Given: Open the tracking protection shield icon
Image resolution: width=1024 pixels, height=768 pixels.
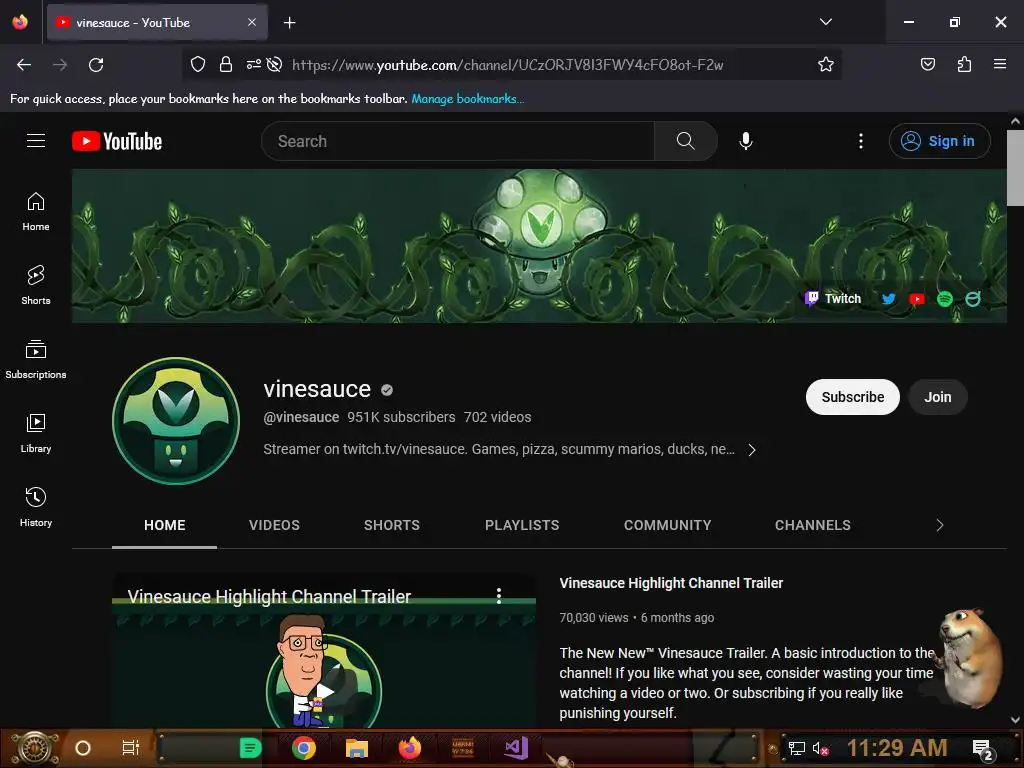Looking at the screenshot, I should 198,64.
